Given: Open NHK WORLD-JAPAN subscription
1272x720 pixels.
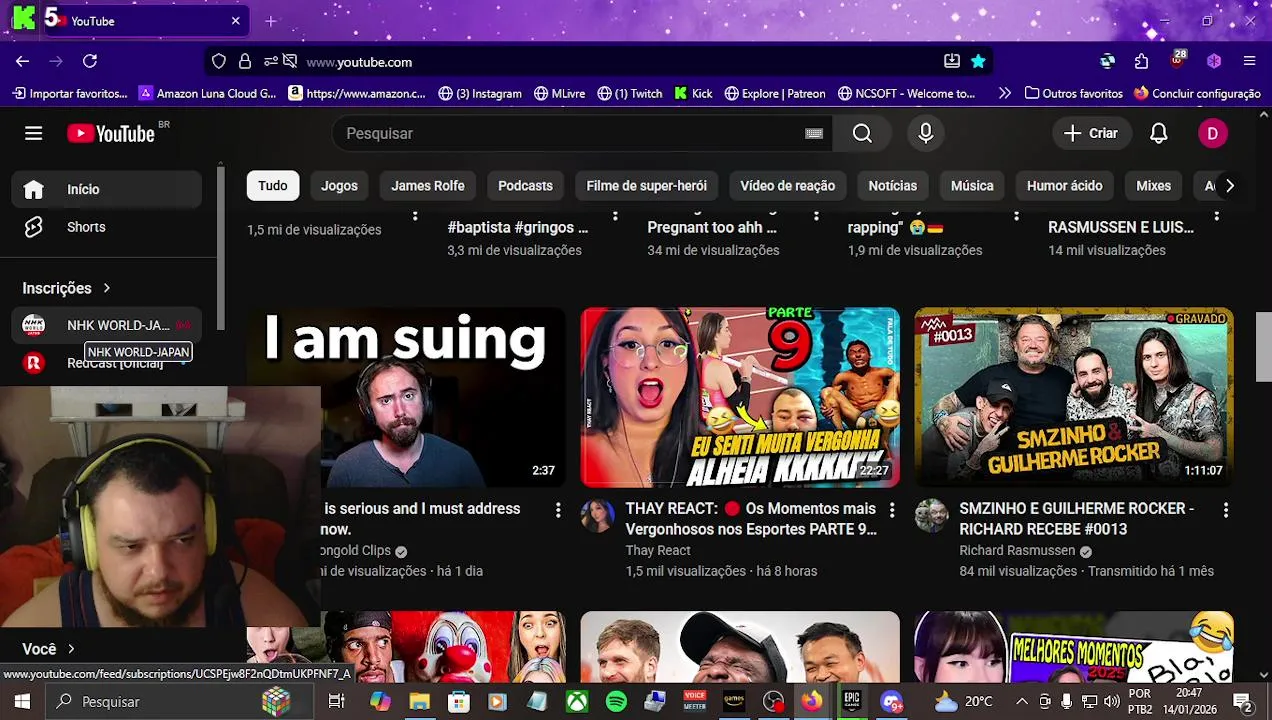Looking at the screenshot, I should tap(107, 325).
